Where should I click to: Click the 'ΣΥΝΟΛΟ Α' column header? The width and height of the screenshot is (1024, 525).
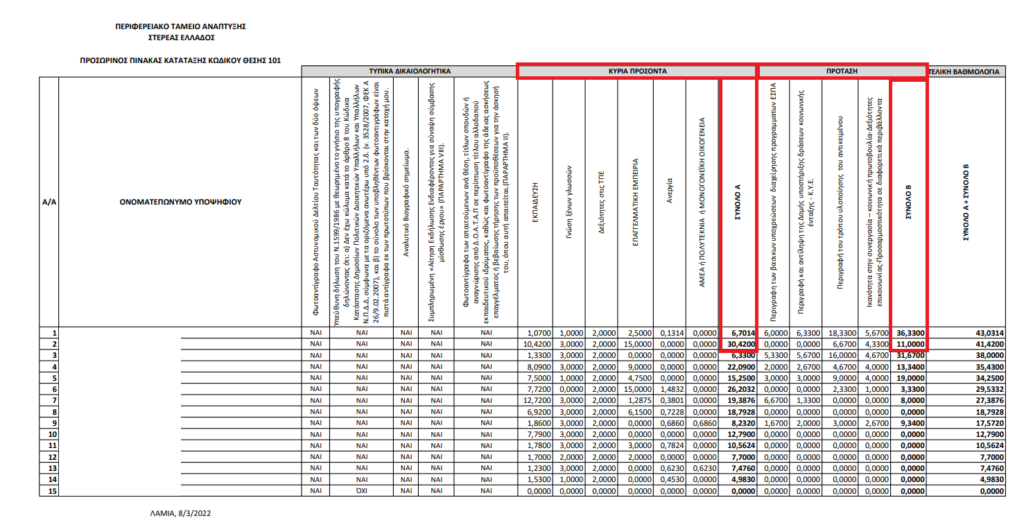point(737,202)
